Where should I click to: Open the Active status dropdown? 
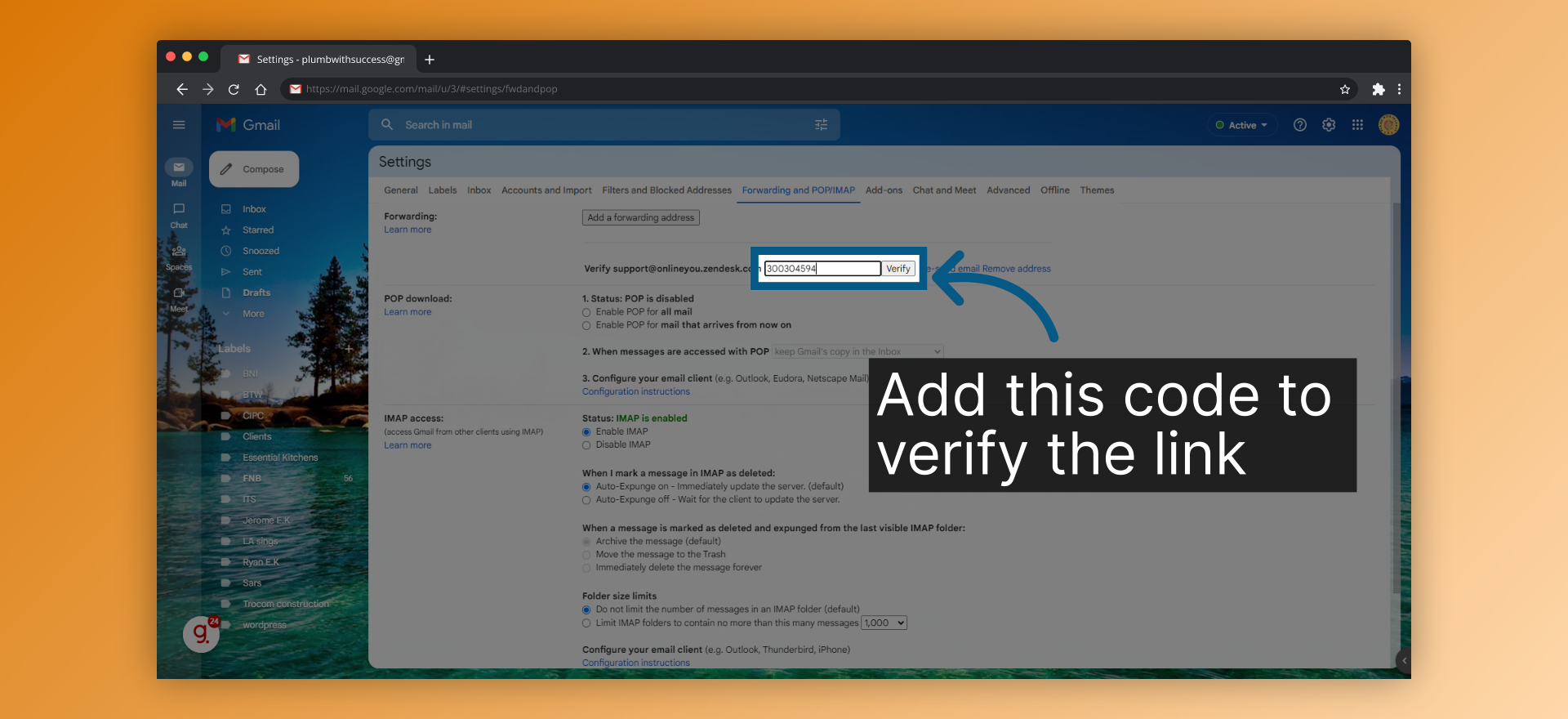pos(1241,125)
